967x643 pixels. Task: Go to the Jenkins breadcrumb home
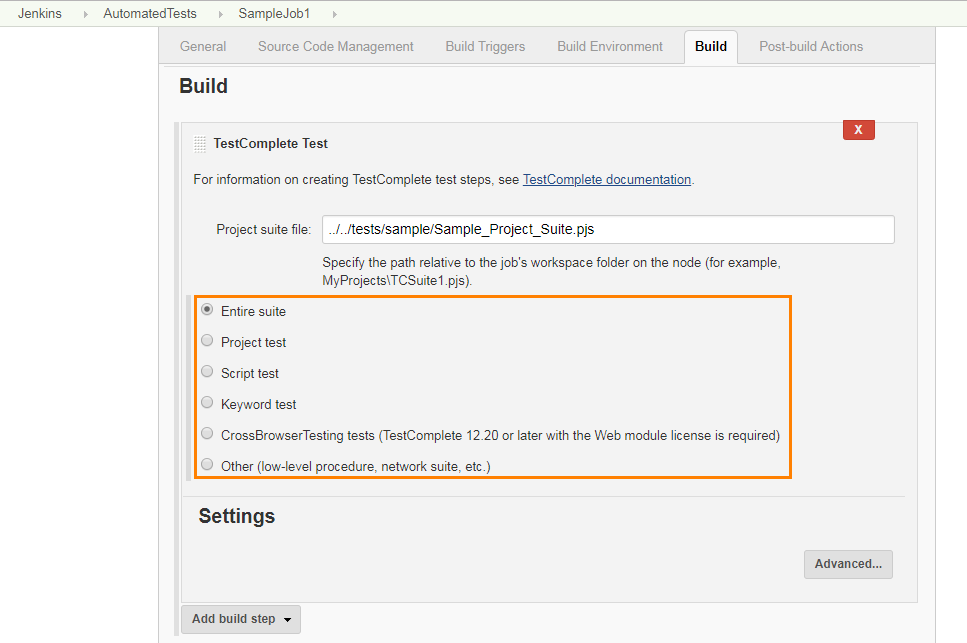click(x=40, y=14)
